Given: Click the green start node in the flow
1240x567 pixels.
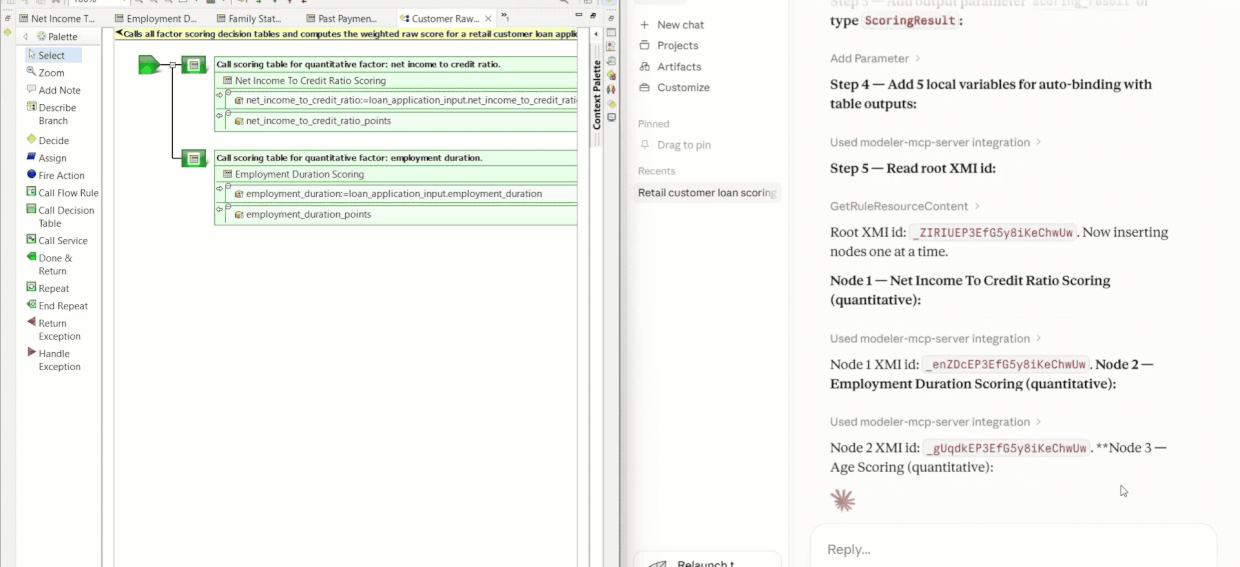Looking at the screenshot, I should pyautogui.click(x=149, y=65).
